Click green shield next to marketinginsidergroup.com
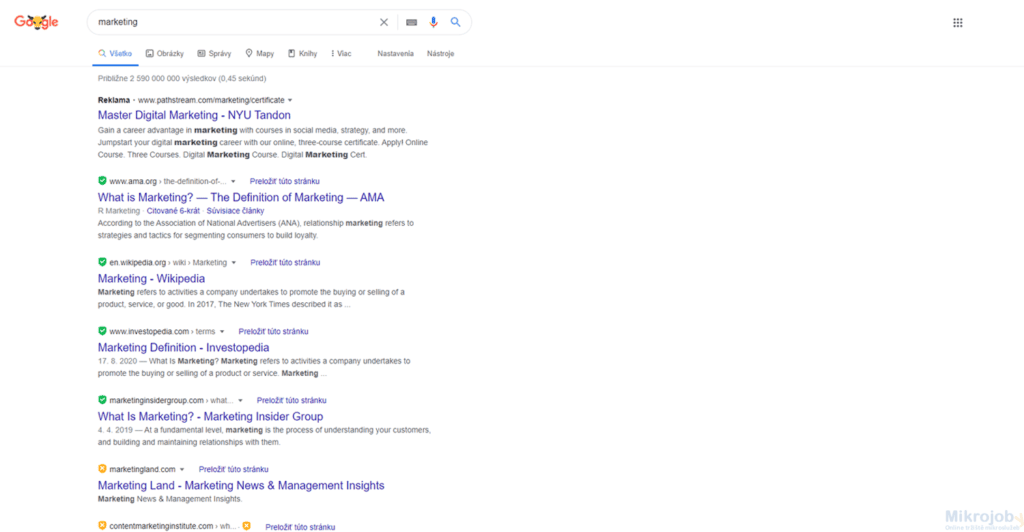 click(x=102, y=399)
